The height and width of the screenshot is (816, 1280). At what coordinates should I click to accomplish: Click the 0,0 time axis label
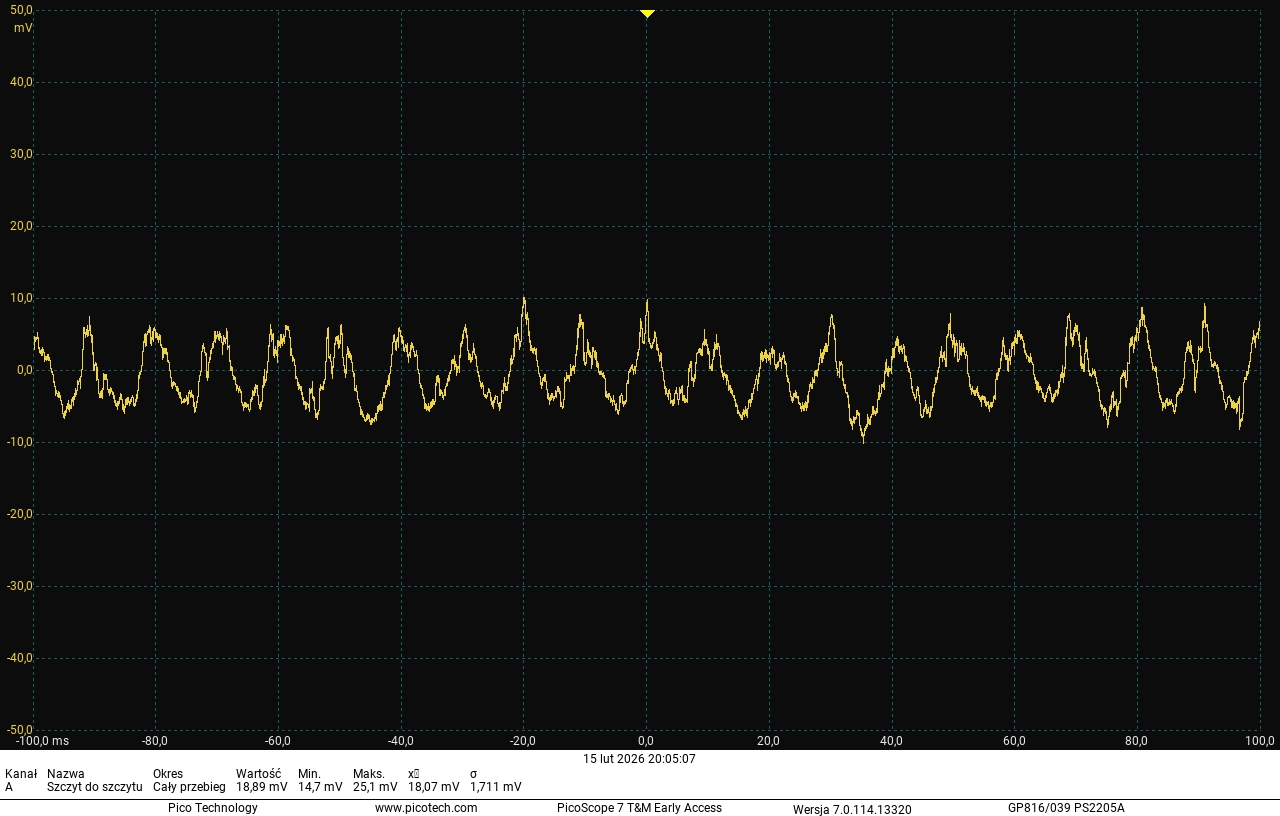pyautogui.click(x=646, y=741)
